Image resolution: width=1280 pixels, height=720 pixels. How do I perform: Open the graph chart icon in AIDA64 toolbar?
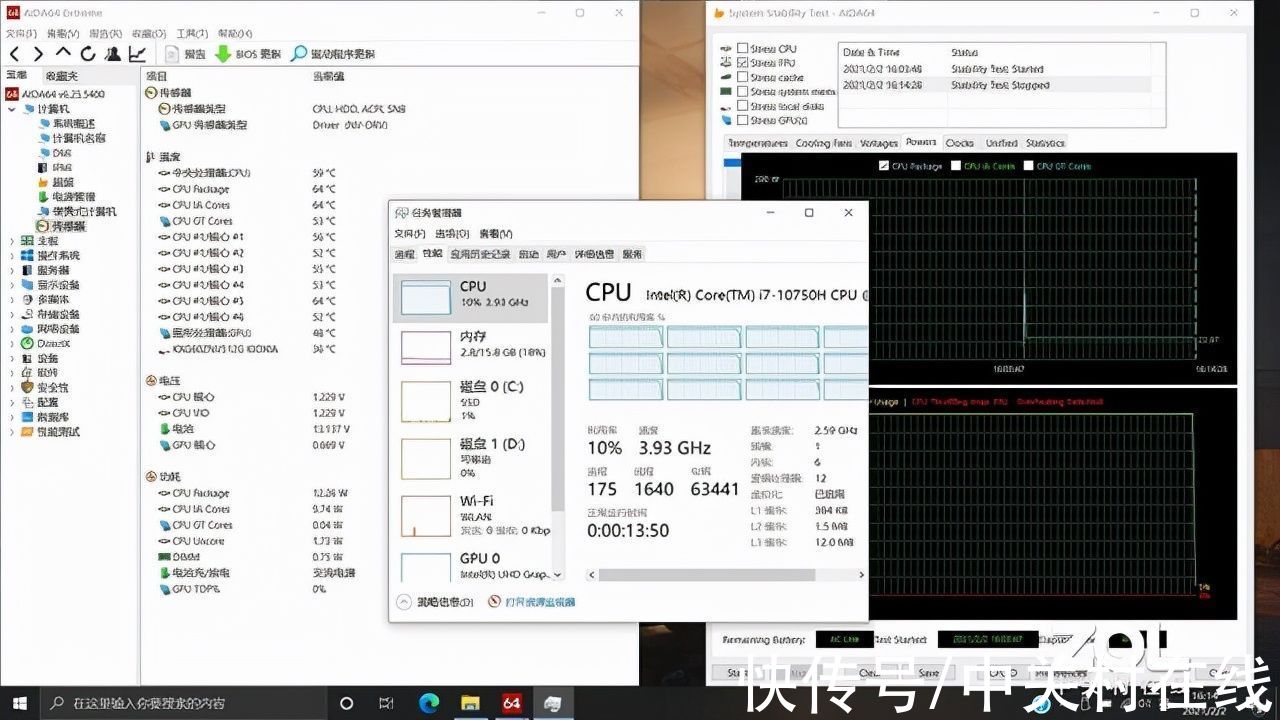137,54
